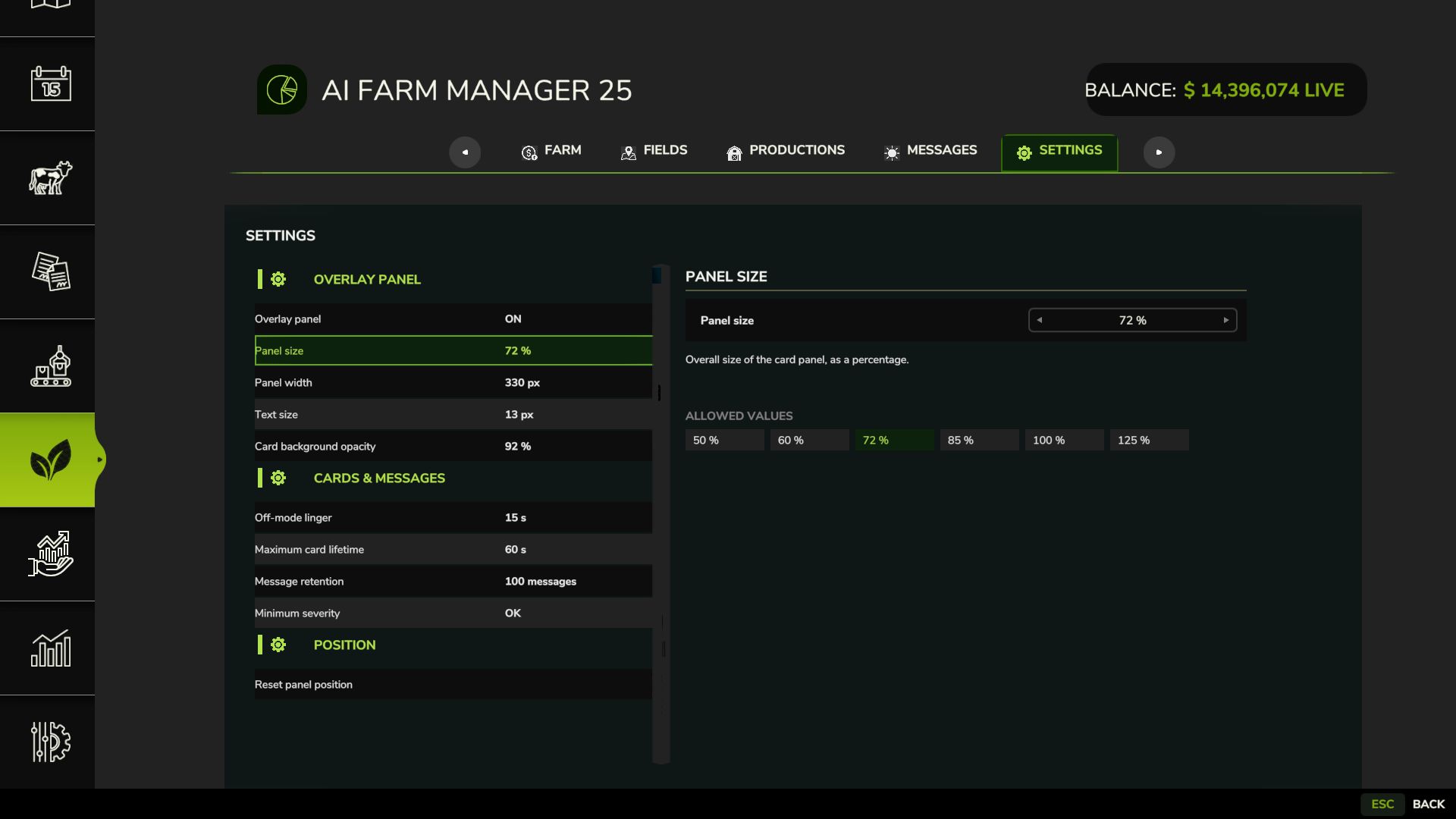The image size is (1456, 819).
Task: Switch to the Productions tab
Action: click(x=786, y=151)
